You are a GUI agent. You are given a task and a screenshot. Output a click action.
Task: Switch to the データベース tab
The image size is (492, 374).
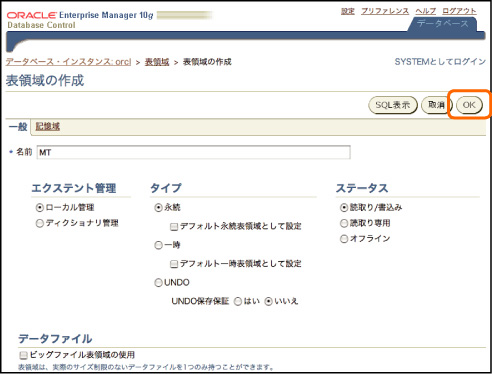[443, 24]
